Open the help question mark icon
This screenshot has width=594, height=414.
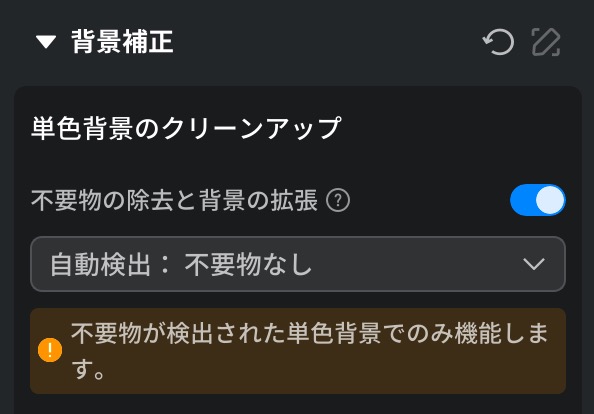338,200
